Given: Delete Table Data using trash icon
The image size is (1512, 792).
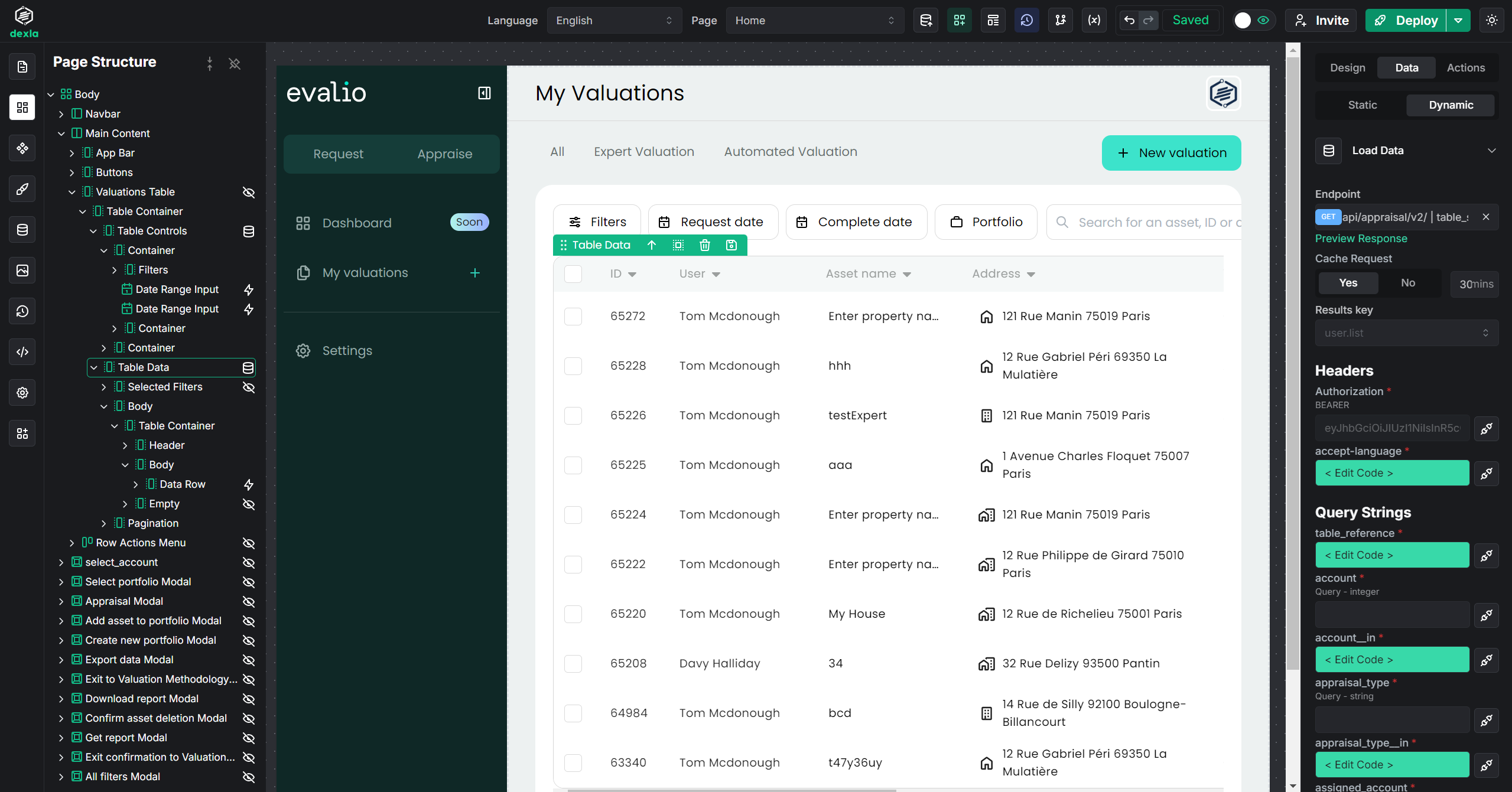Looking at the screenshot, I should (x=704, y=245).
